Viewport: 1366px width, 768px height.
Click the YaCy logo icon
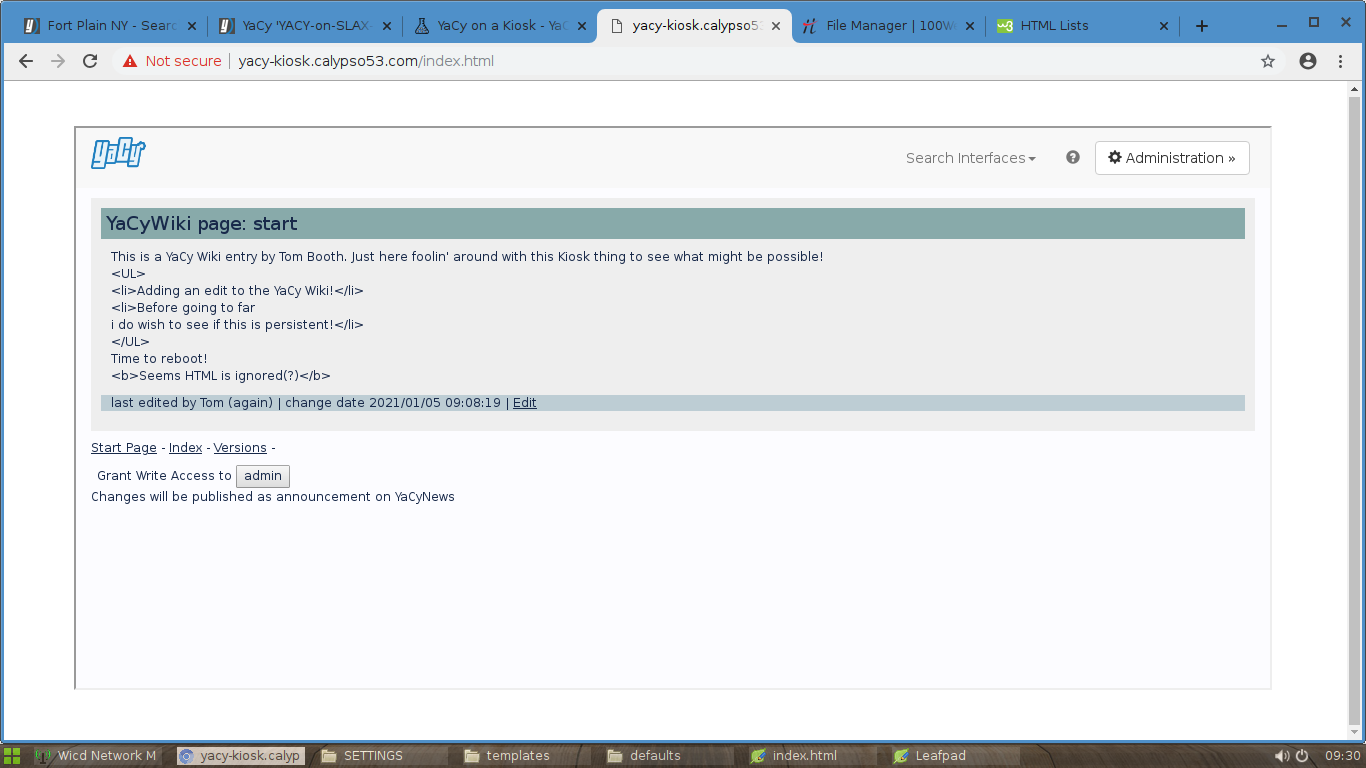118,154
